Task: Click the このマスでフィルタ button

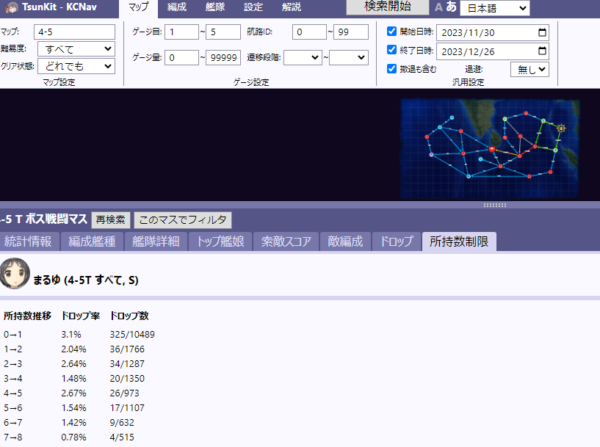Action: 184,219
